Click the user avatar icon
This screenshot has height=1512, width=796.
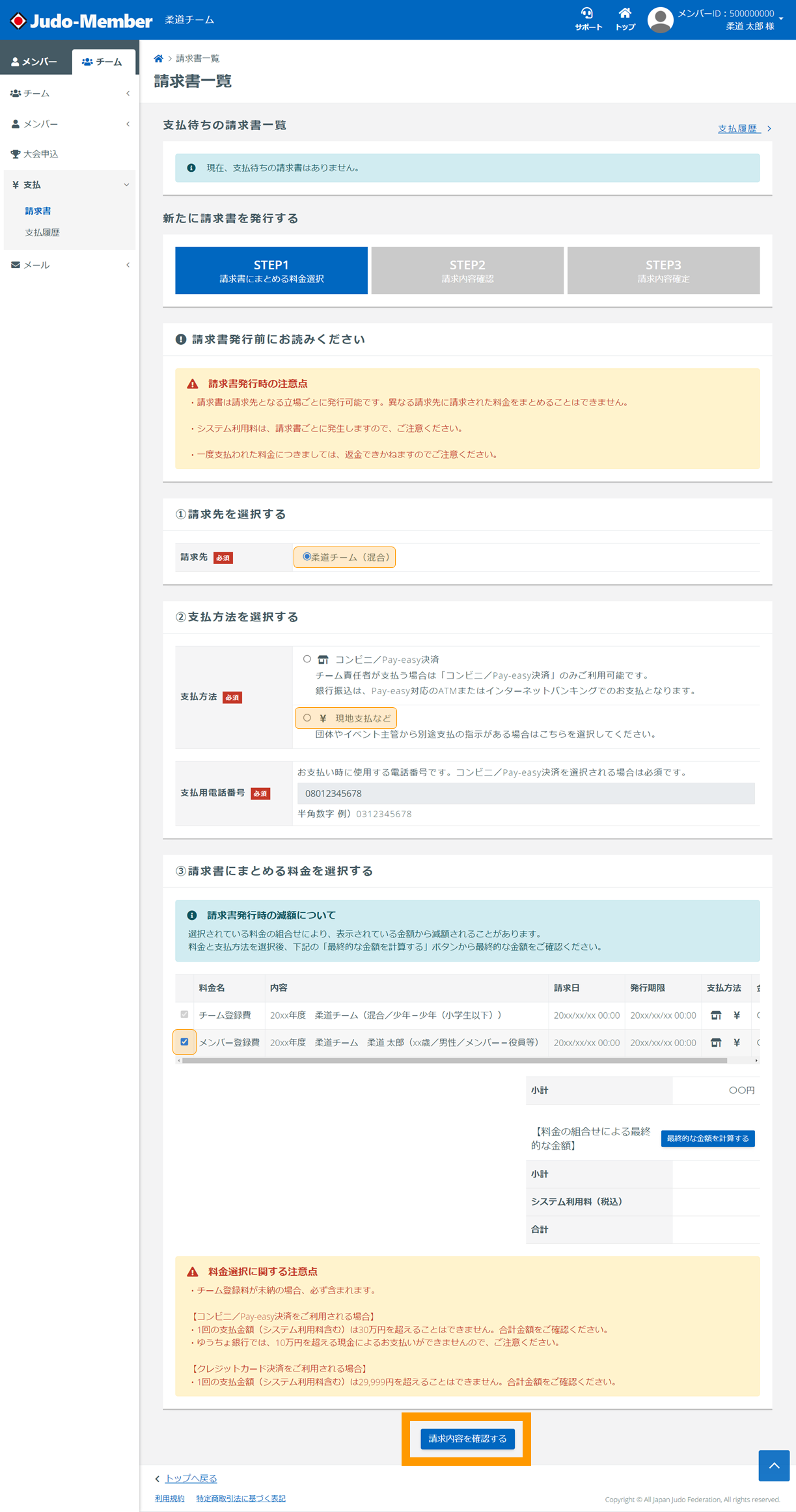pyautogui.click(x=660, y=20)
